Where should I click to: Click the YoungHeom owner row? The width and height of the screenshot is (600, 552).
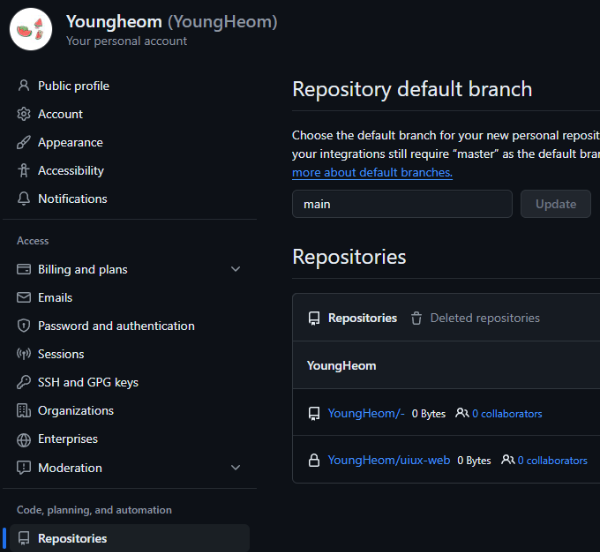pos(446,365)
